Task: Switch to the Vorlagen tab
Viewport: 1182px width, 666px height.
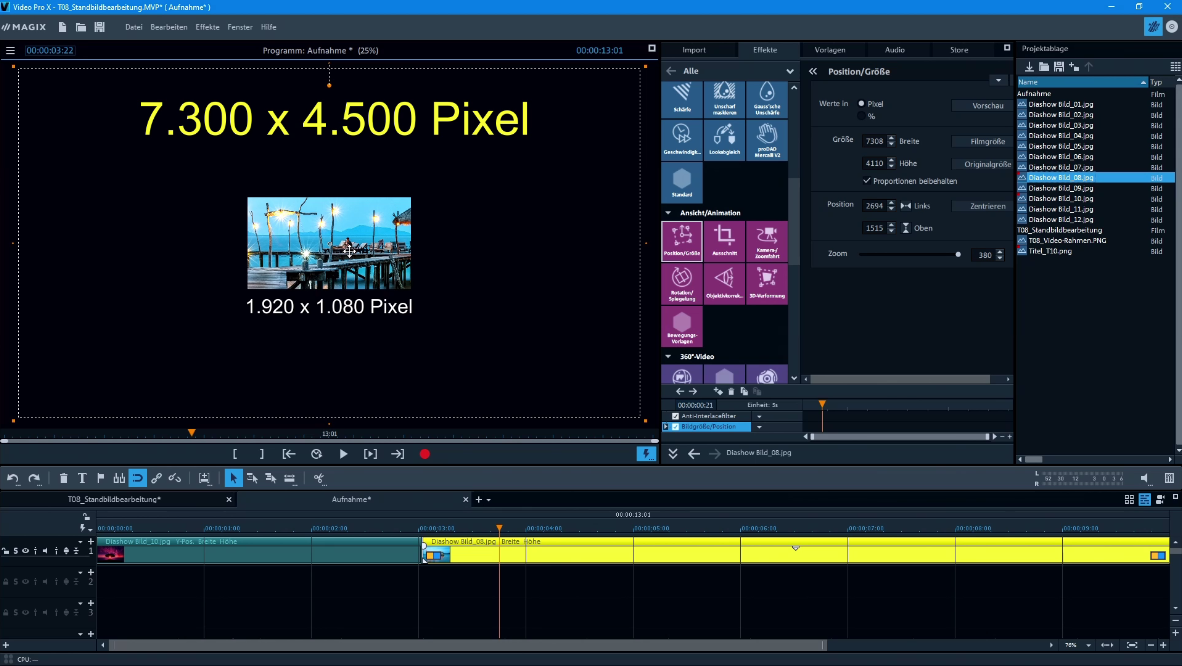Action: pyautogui.click(x=832, y=49)
